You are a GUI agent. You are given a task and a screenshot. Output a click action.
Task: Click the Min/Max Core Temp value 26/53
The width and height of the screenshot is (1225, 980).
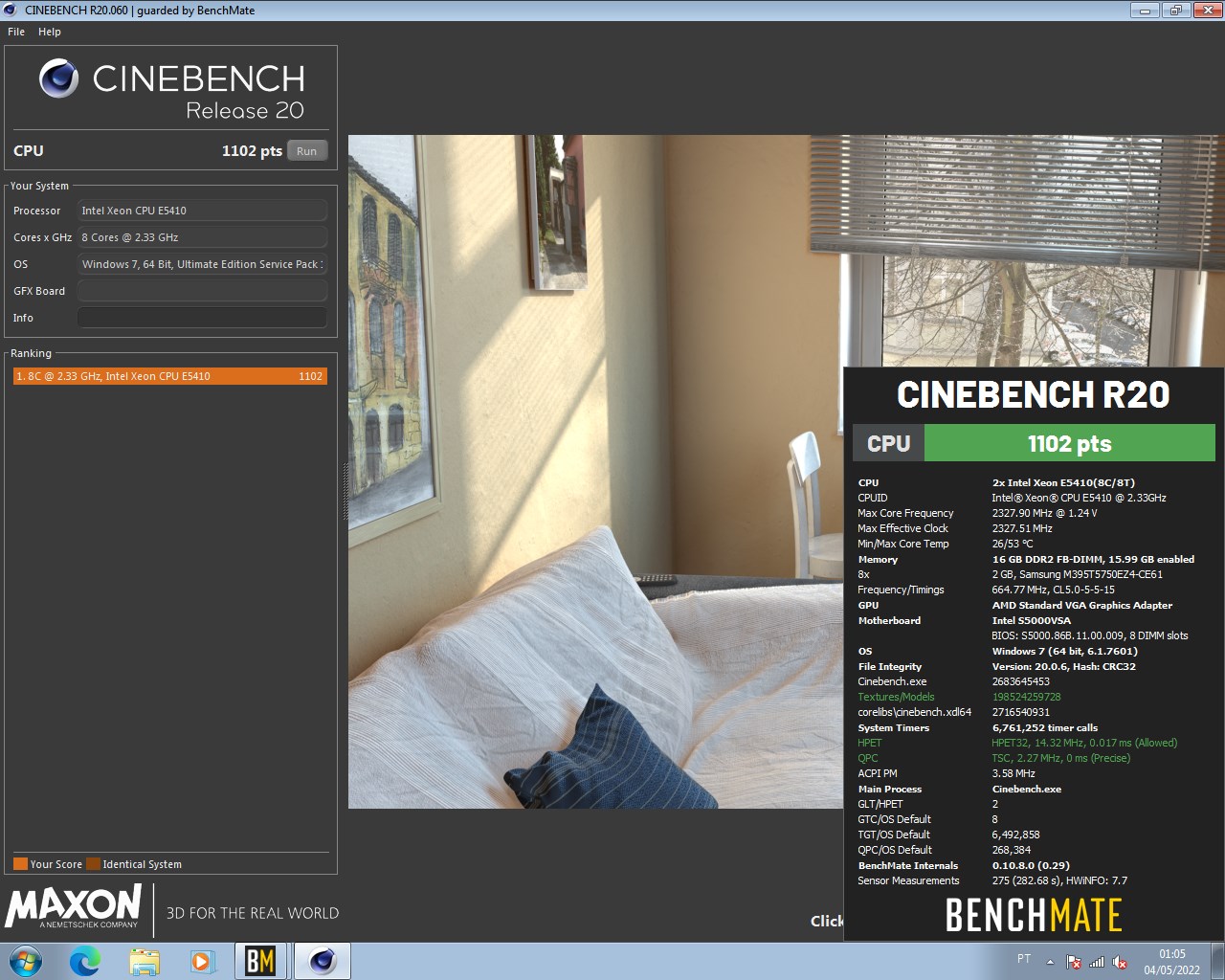point(1013,544)
